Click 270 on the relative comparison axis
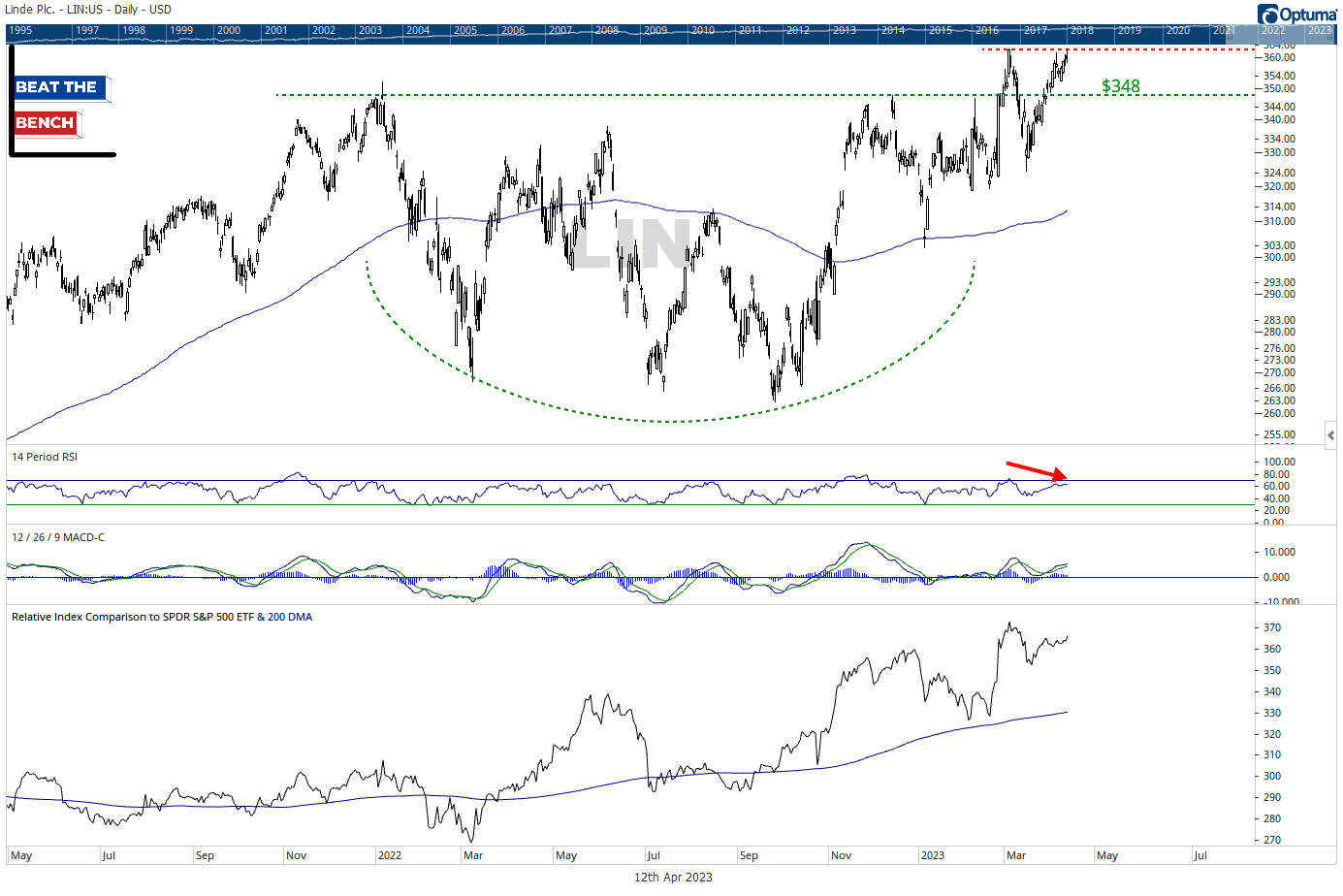1343x896 pixels. tap(1272, 840)
